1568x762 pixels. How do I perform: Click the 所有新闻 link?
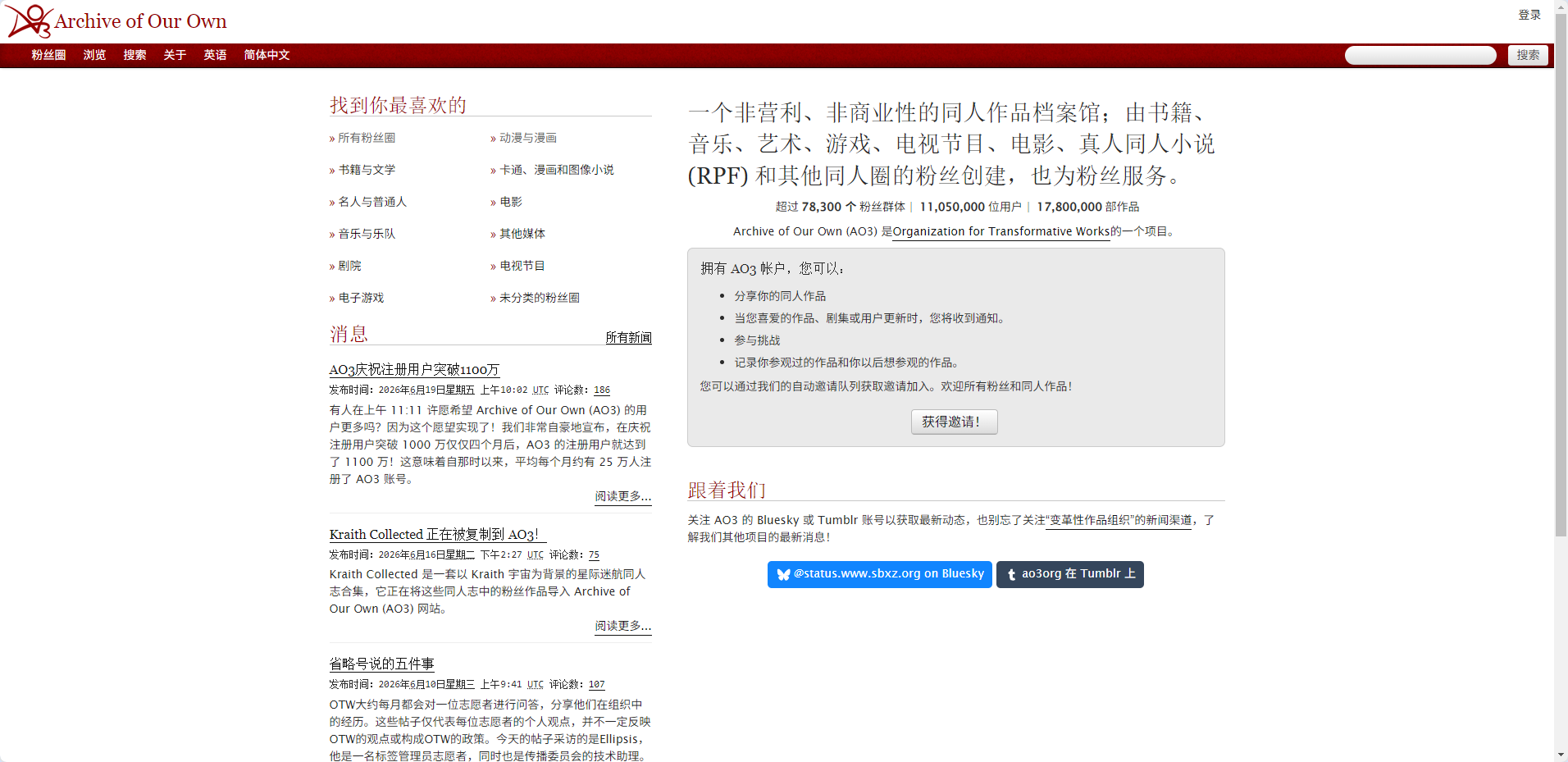[628, 337]
